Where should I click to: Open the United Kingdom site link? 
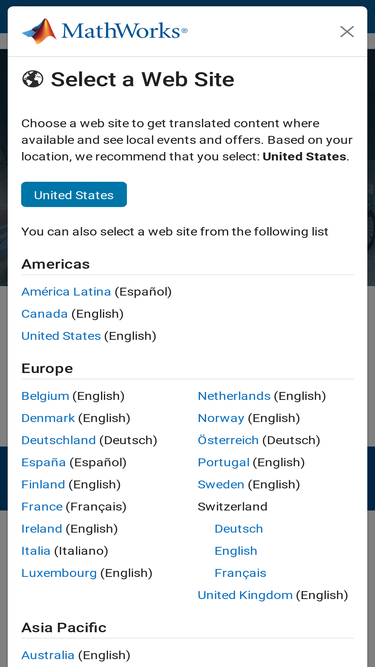click(245, 595)
